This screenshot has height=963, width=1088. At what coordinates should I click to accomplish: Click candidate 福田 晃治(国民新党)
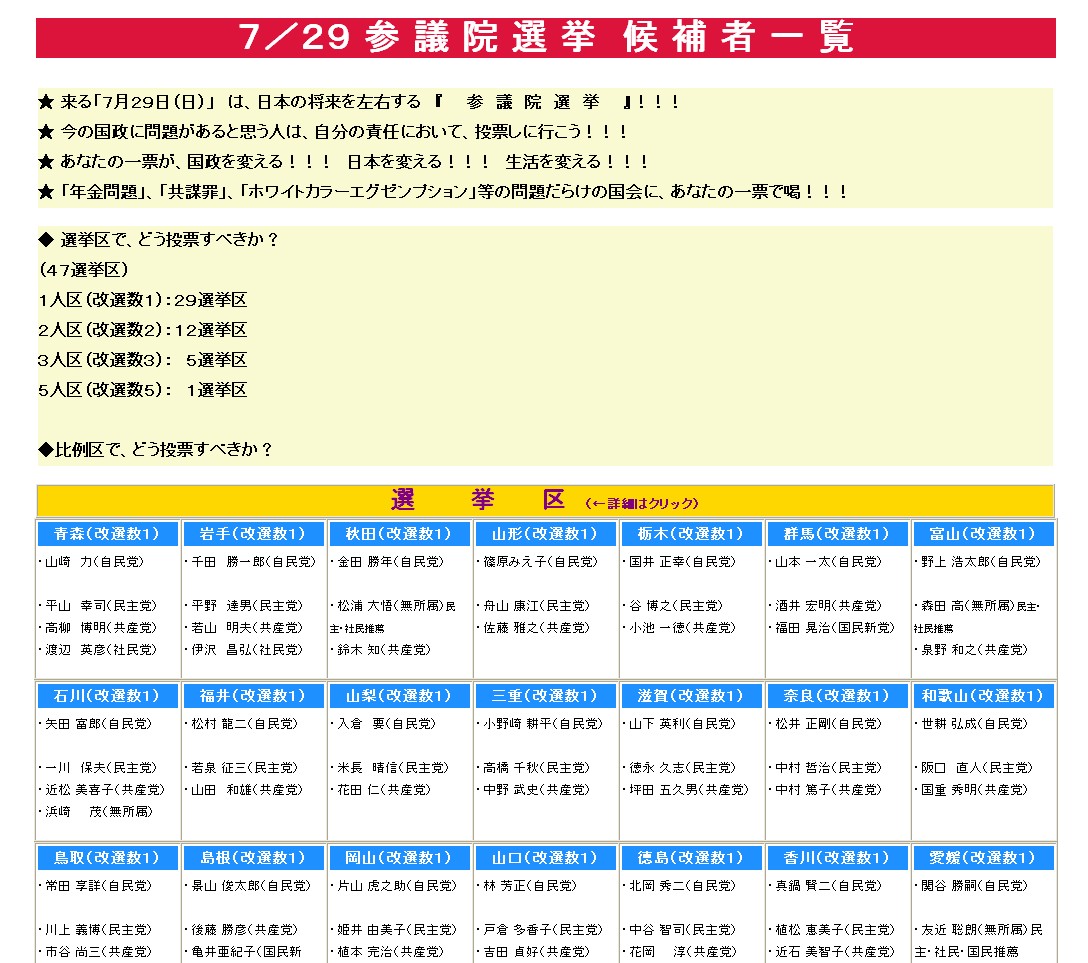pos(832,627)
